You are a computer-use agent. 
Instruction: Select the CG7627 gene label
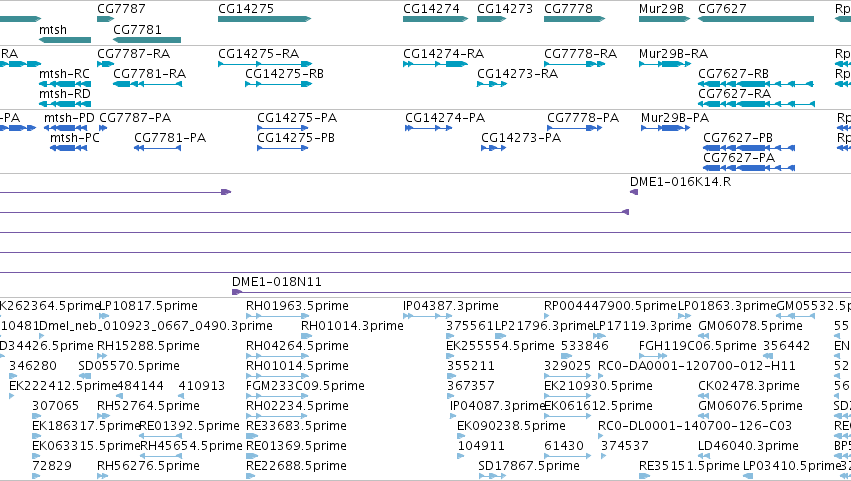[722, 9]
